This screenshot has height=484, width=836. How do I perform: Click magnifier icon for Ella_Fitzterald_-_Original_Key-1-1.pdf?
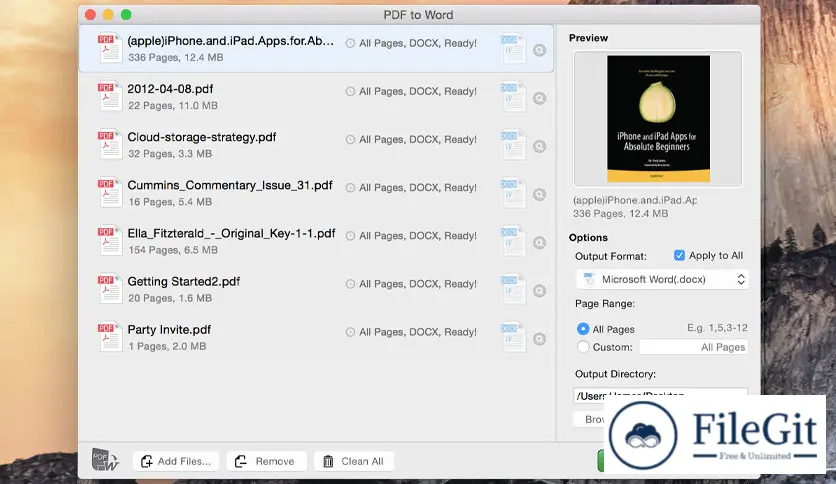[x=540, y=243]
